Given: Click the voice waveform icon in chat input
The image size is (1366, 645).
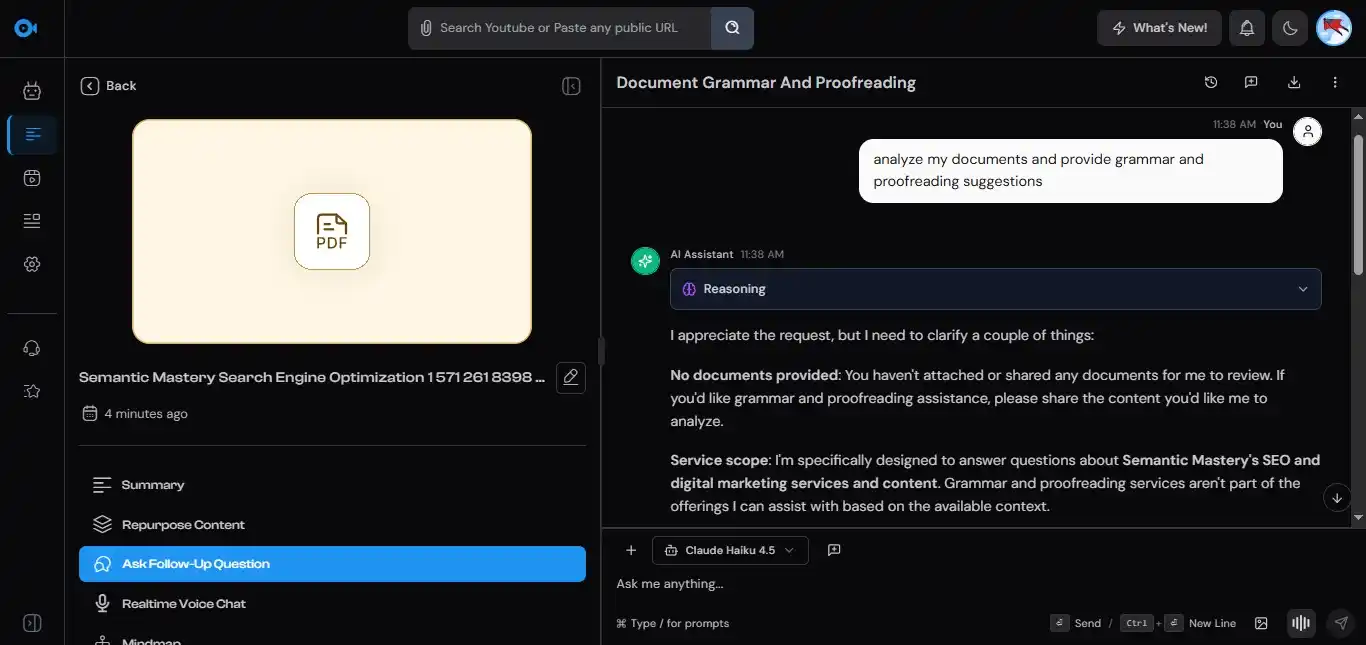Looking at the screenshot, I should point(1300,623).
